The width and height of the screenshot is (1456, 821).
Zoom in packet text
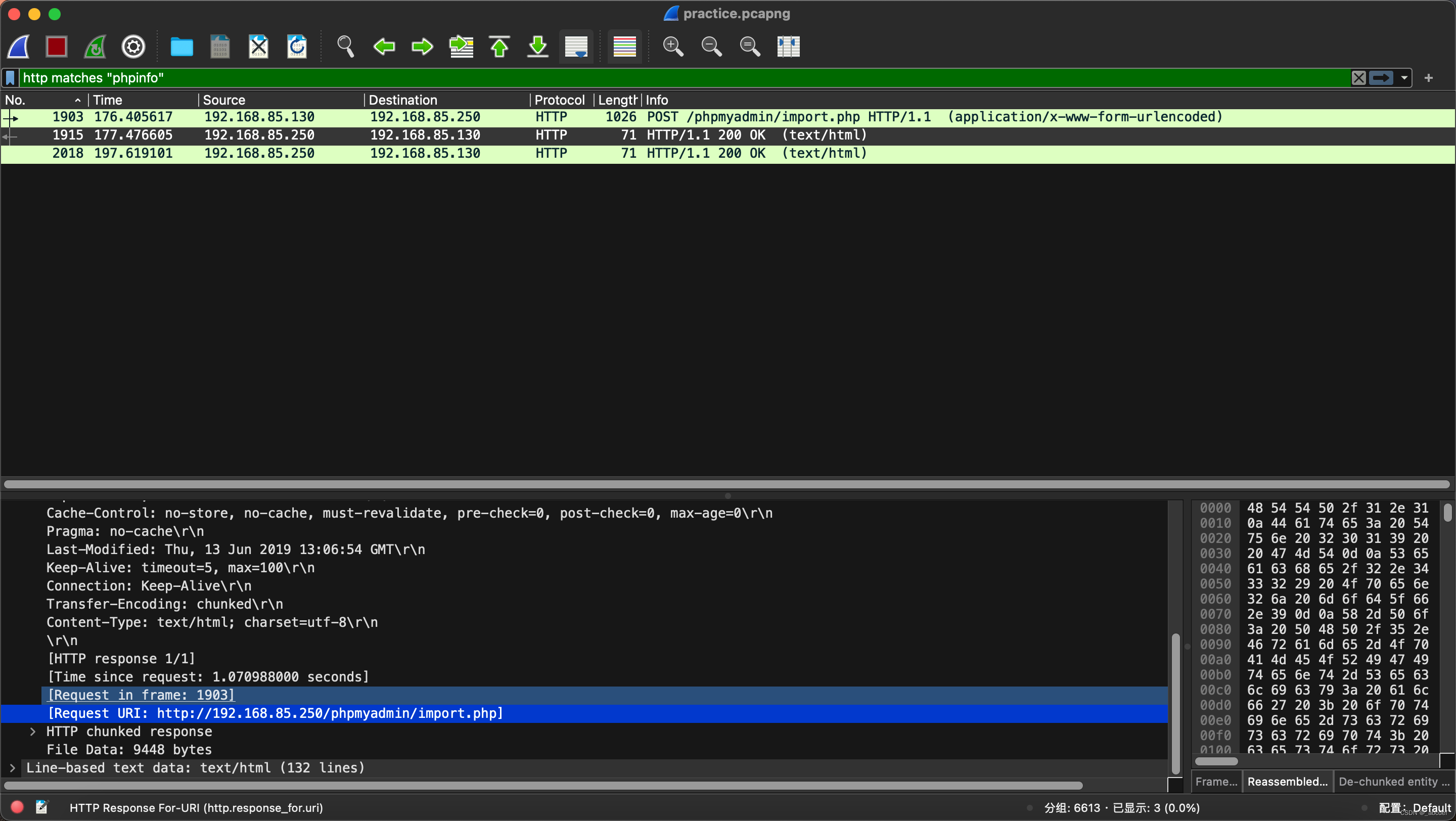[672, 47]
